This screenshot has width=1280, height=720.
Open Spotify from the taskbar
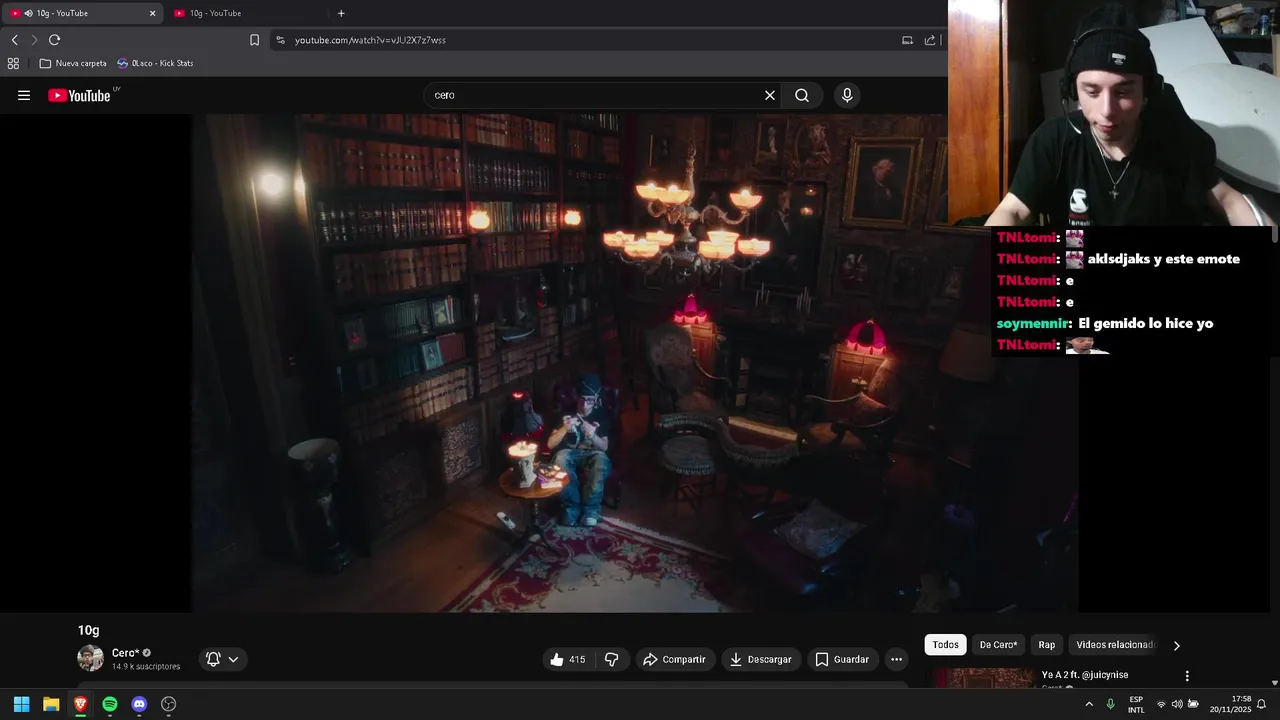110,704
